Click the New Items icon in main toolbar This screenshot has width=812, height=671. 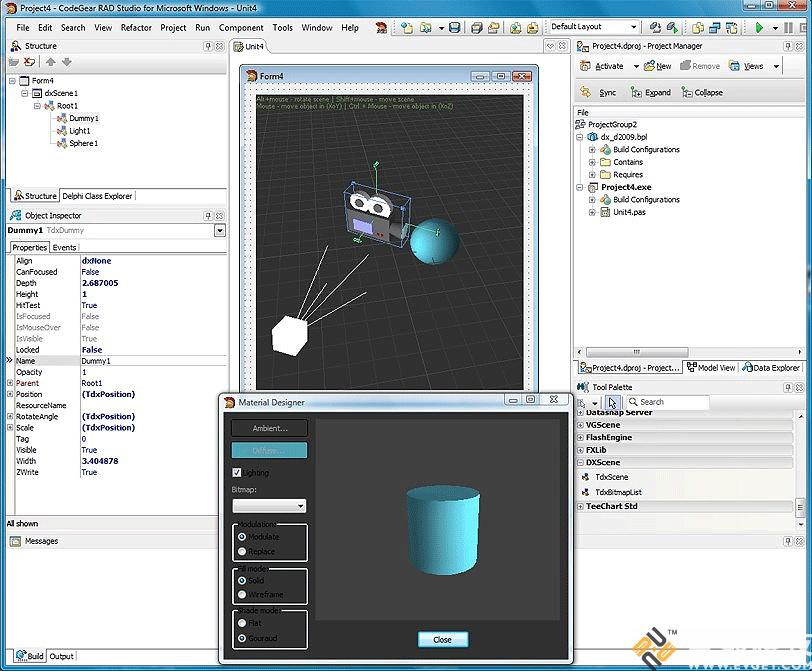[x=407, y=27]
